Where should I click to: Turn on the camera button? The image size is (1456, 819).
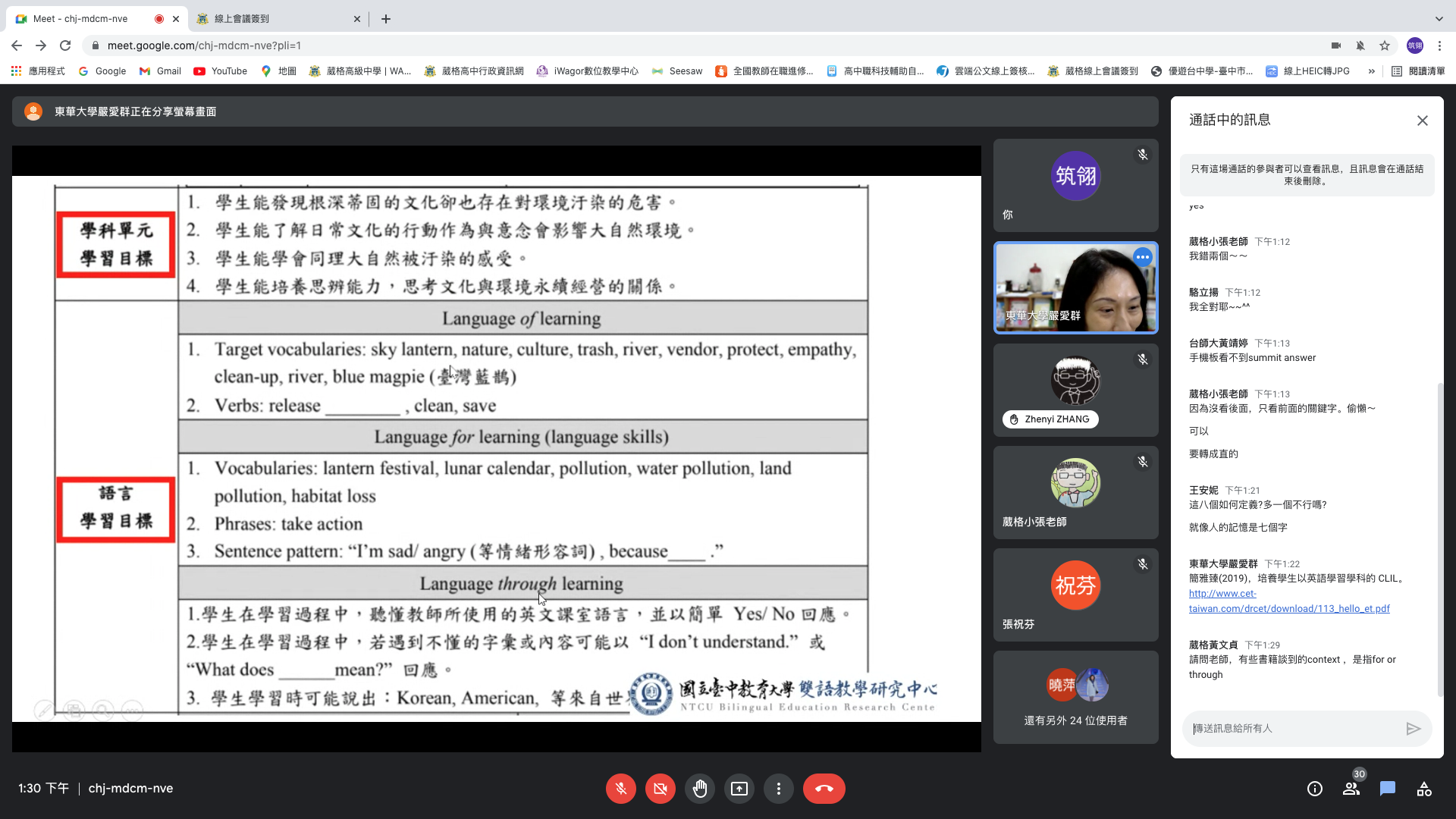[x=660, y=789]
